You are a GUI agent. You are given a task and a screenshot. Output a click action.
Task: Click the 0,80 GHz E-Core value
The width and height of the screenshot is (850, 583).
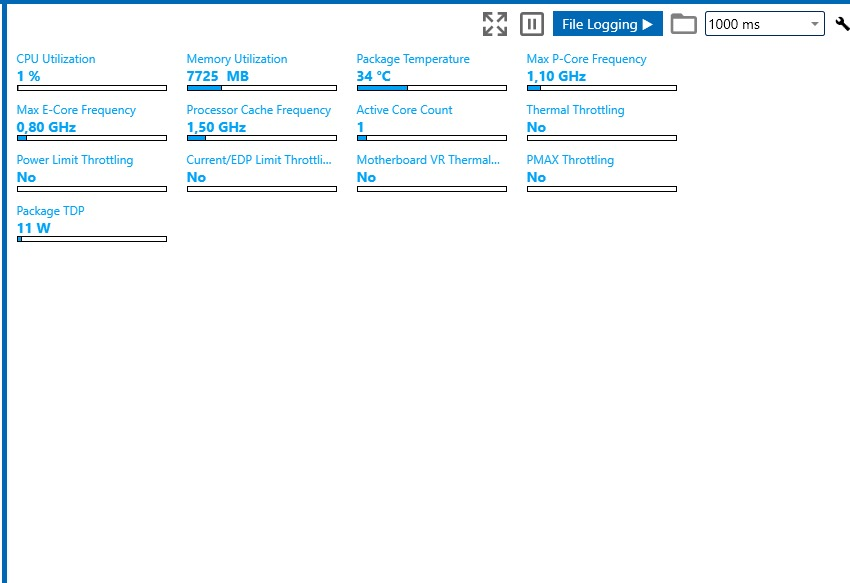click(46, 127)
